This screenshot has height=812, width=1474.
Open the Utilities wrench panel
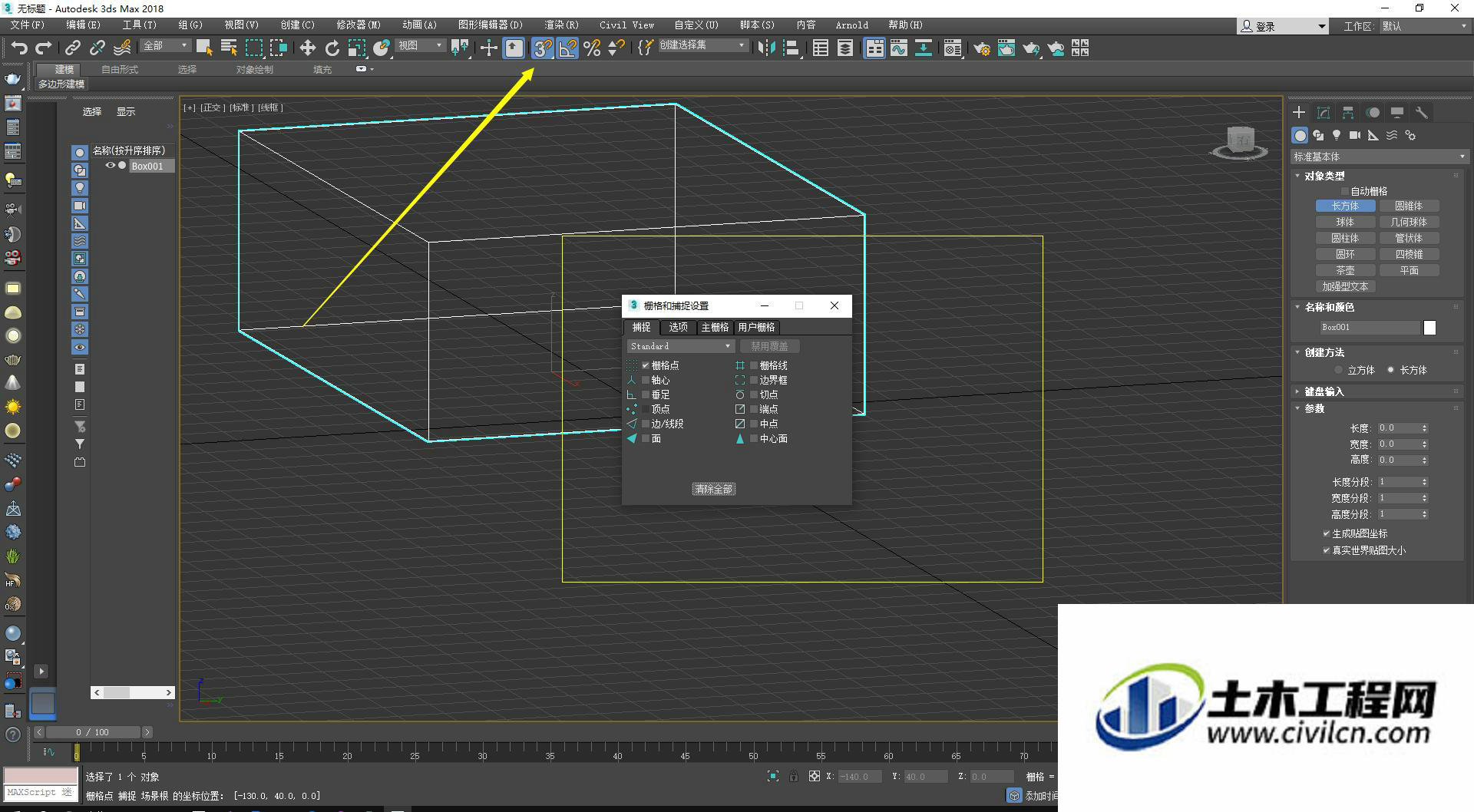click(x=1422, y=113)
